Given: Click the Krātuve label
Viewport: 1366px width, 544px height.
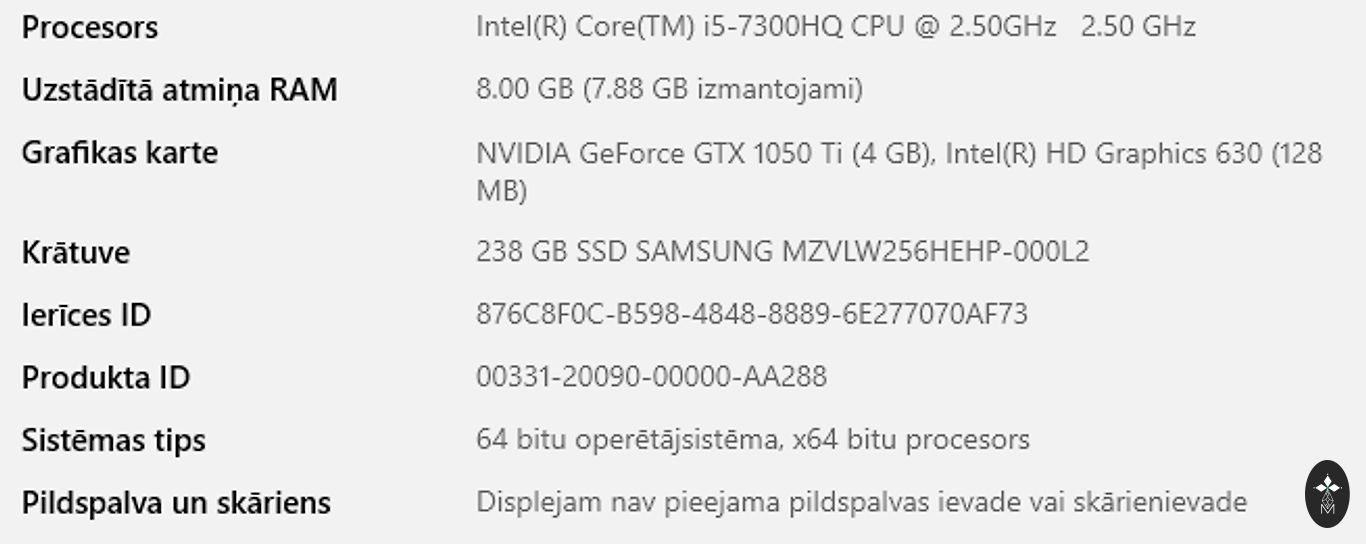Looking at the screenshot, I should coord(76,253).
